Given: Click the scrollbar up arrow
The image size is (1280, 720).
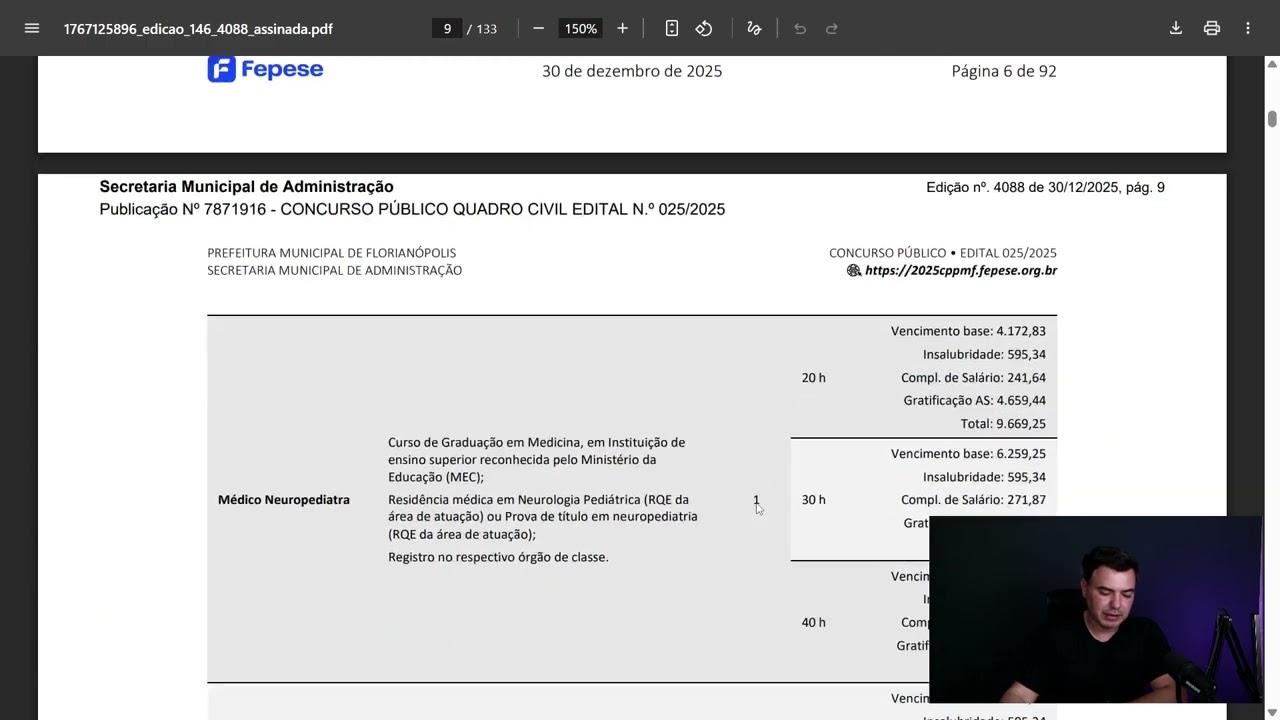Looking at the screenshot, I should pos(1272,63).
